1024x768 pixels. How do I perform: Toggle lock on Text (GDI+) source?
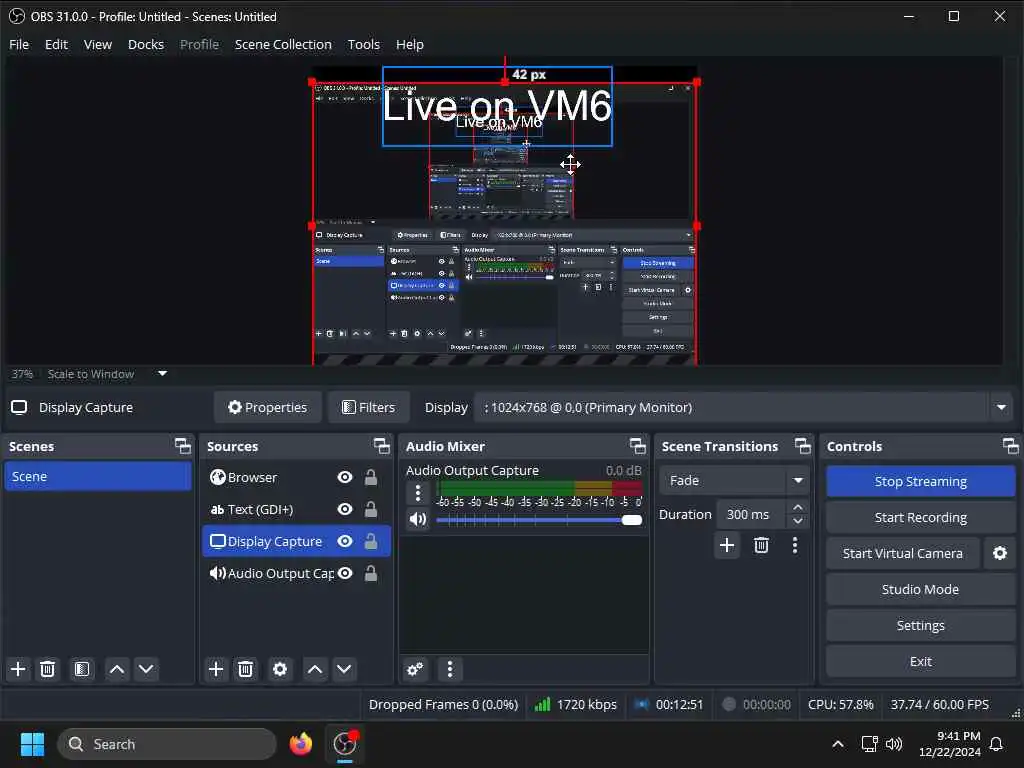[371, 509]
